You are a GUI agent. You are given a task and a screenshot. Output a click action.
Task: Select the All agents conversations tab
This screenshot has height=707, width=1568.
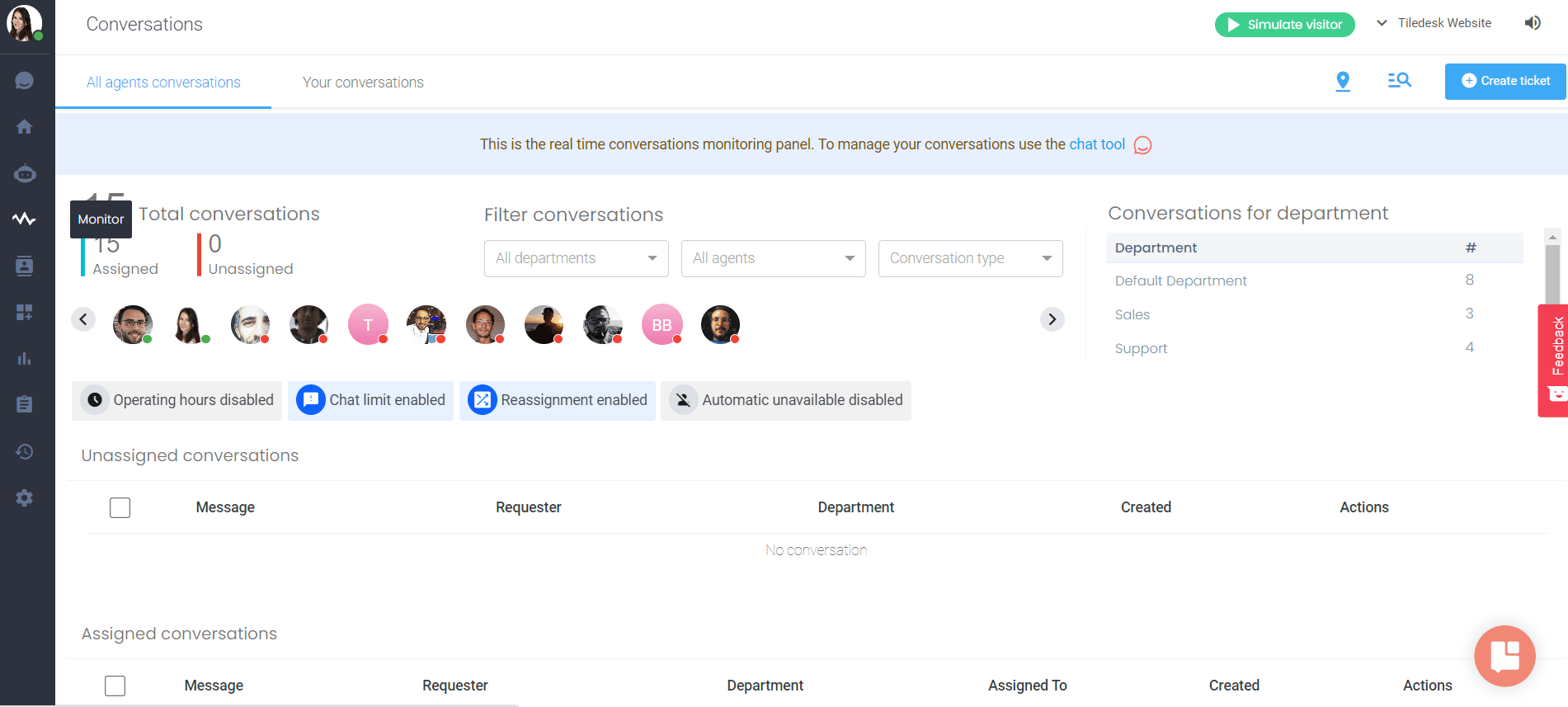click(163, 82)
